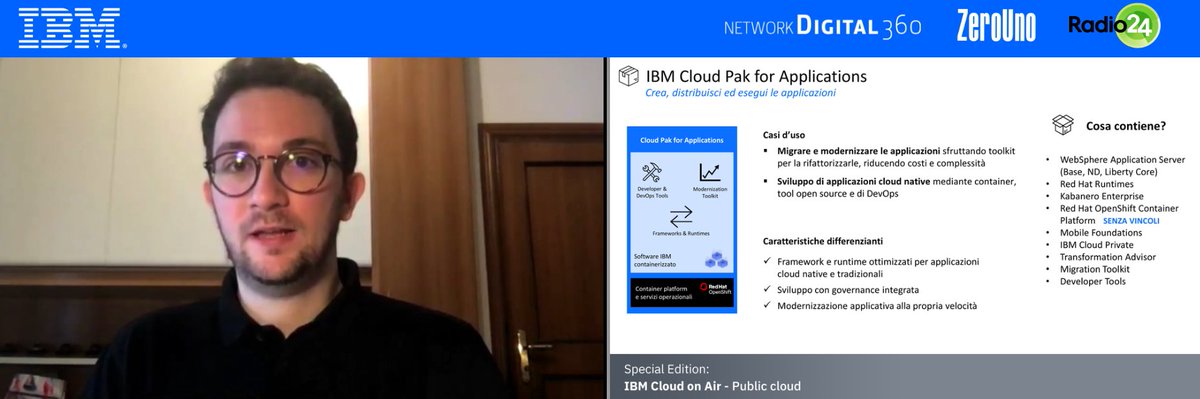Click subtitle Crea, distribuisci ed esegui le applicazioni
Viewport: 1200px width, 399px height.
pos(740,93)
